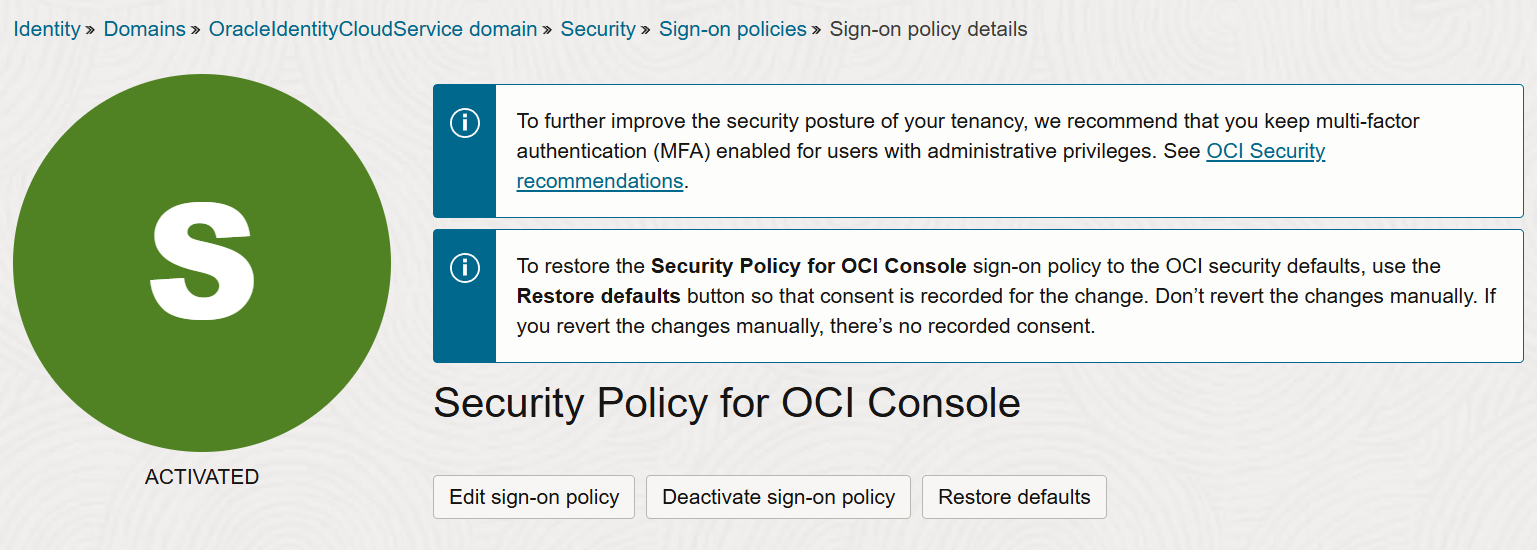1537x550 pixels.
Task: Click the Restore defaults button
Action: coord(1014,497)
